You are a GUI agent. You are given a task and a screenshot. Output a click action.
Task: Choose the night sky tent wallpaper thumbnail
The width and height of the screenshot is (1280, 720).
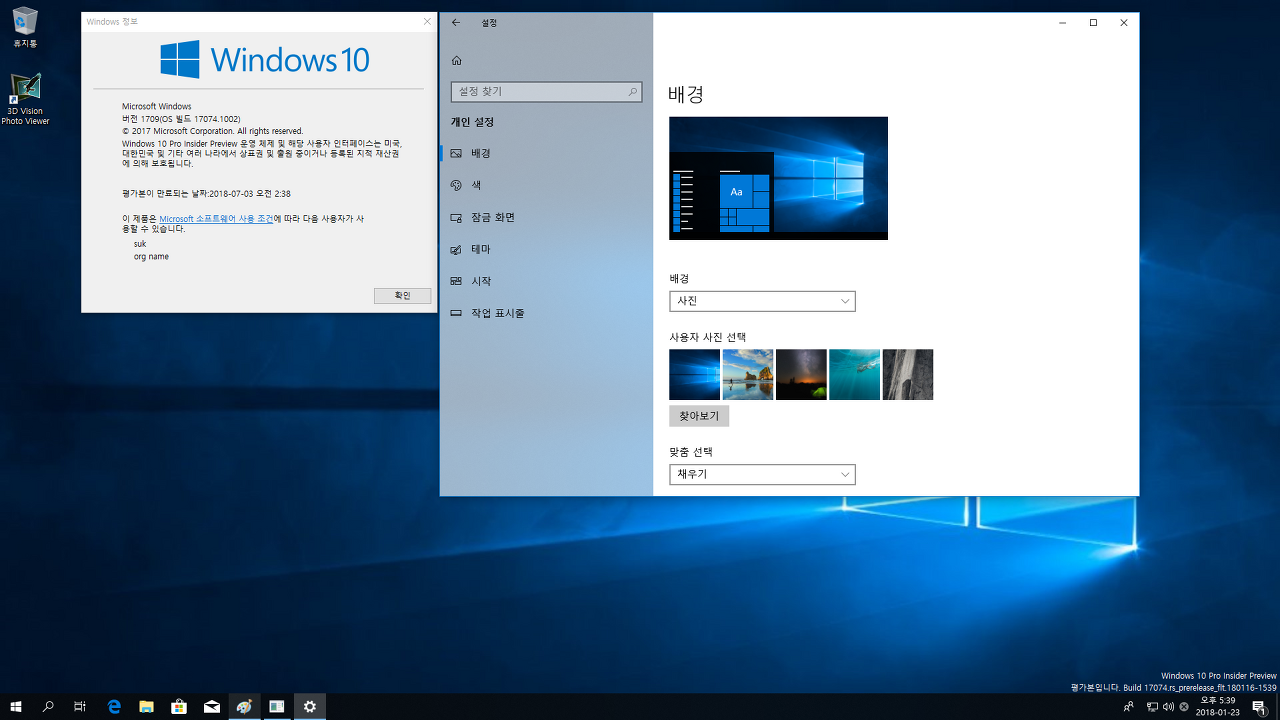(801, 374)
